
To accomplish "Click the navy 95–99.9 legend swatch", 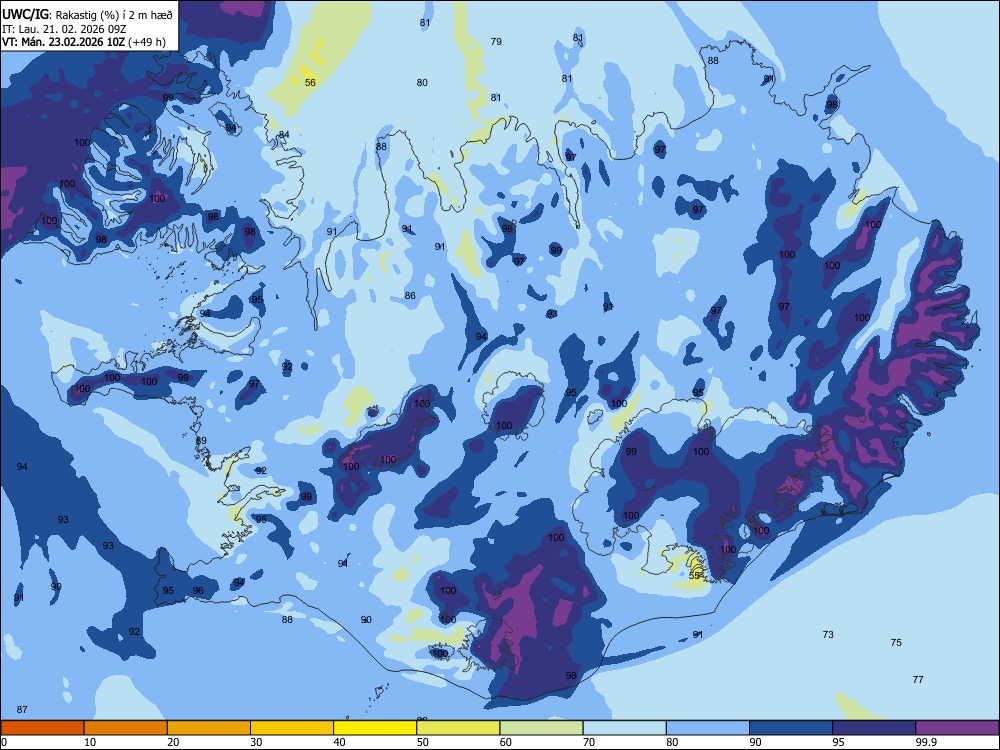I will click(x=874, y=728).
